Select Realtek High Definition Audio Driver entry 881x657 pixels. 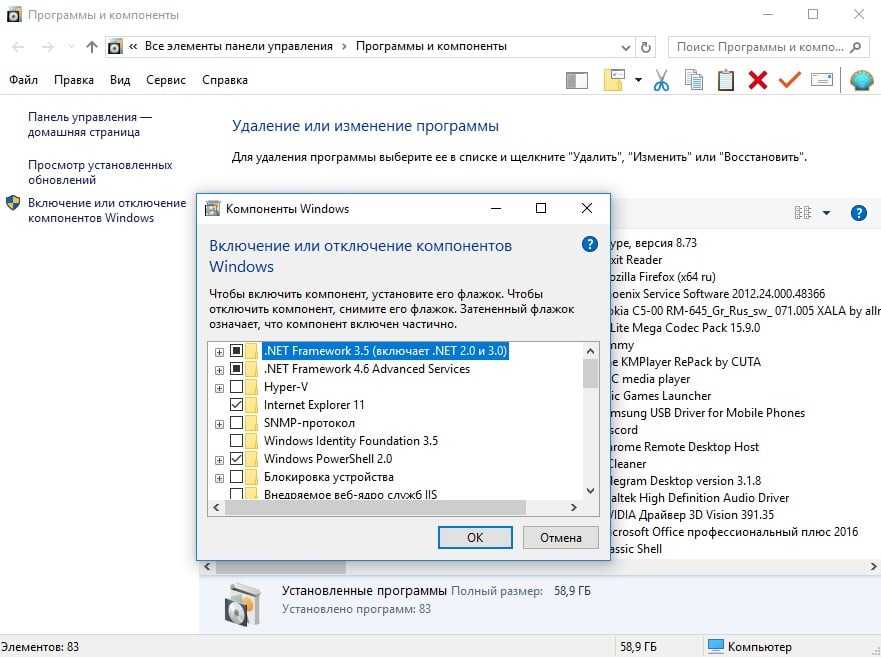[x=700, y=497]
